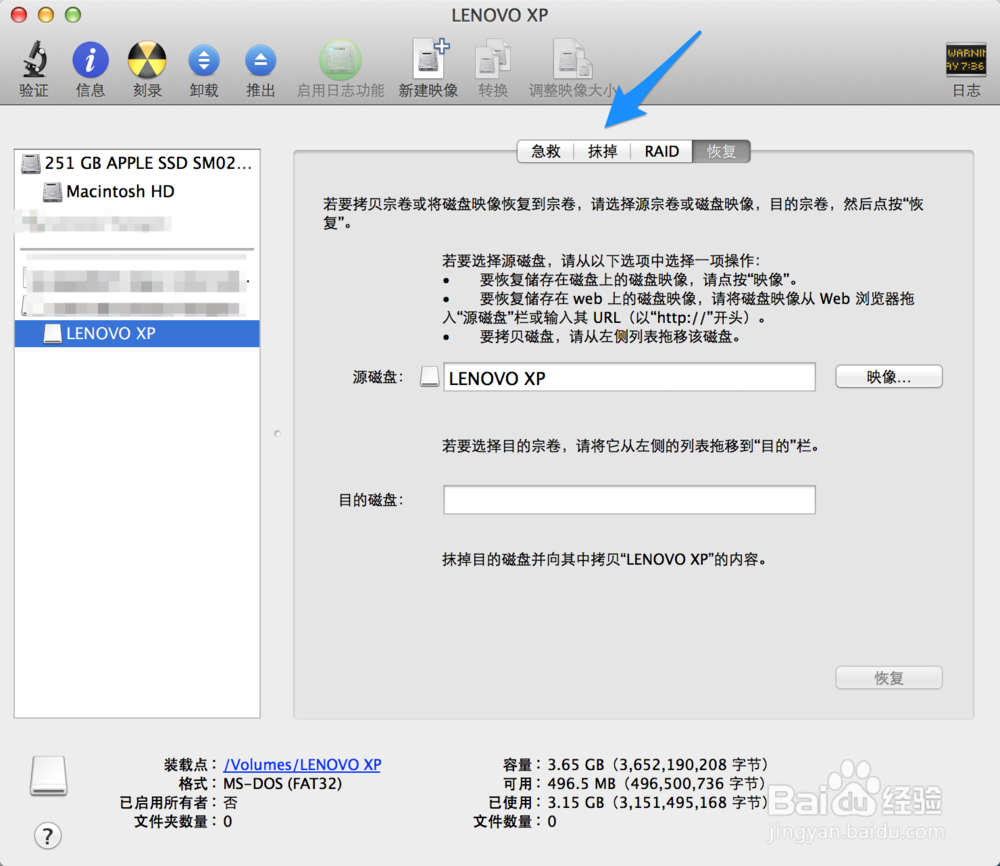This screenshot has height=866, width=1000.
Task: Click Resize Image (调整映像大小) icon
Action: coord(572,59)
